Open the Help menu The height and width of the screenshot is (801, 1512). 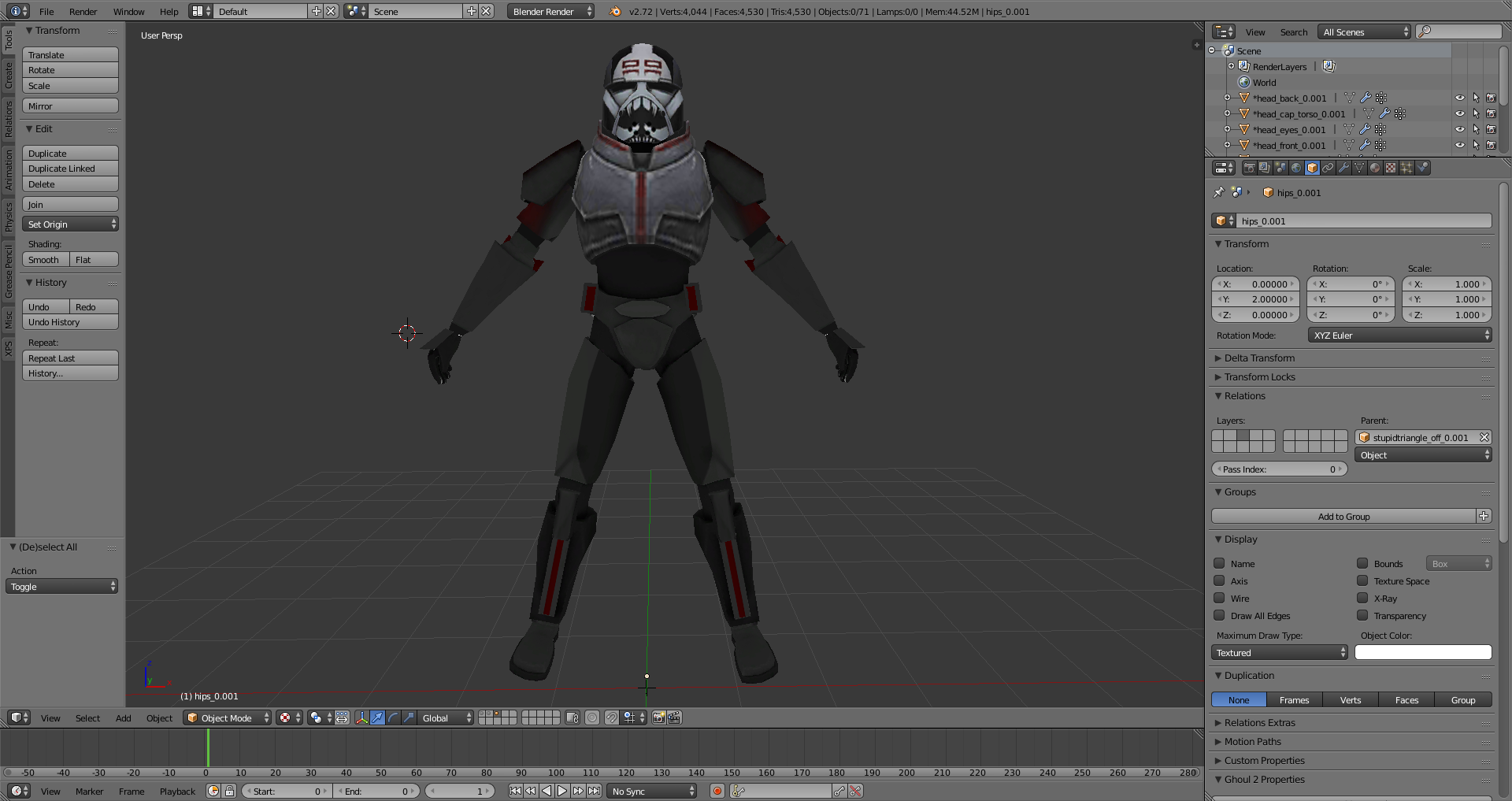pyautogui.click(x=169, y=11)
